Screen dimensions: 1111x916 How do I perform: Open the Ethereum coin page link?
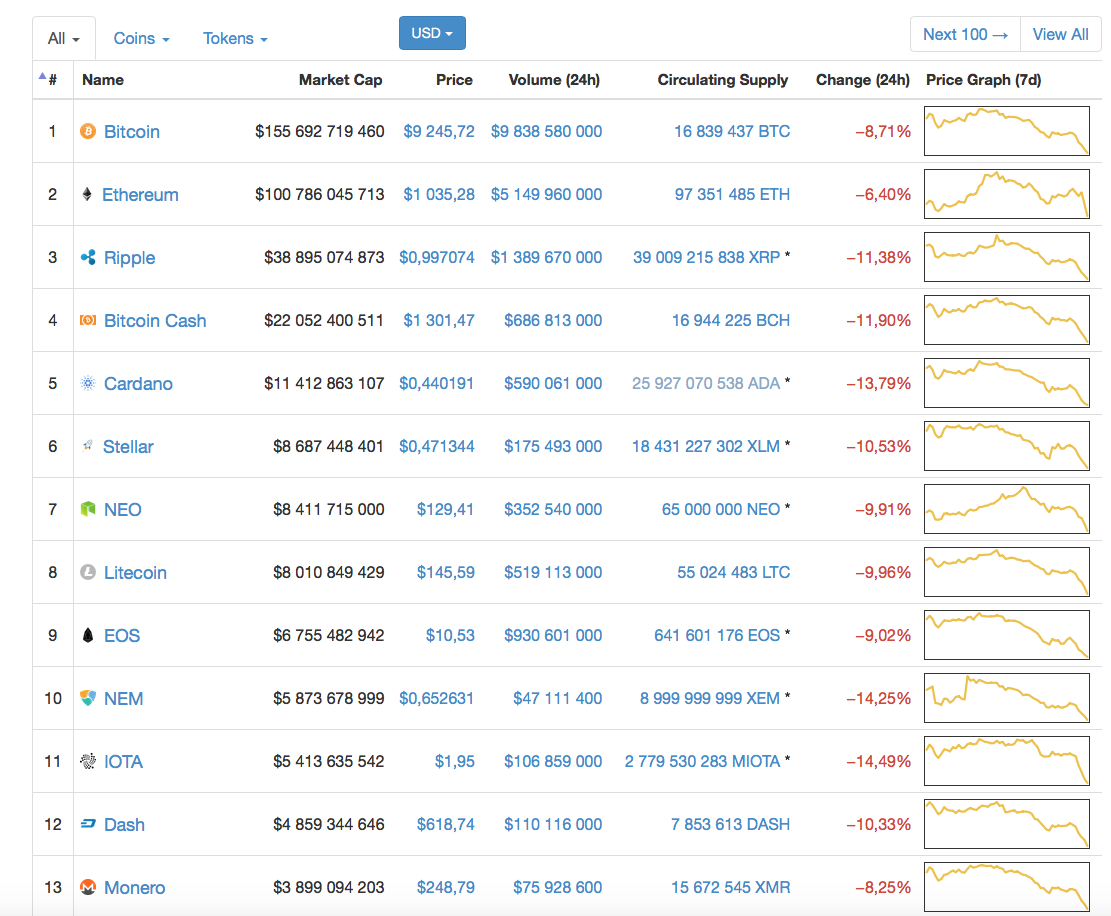[140, 195]
